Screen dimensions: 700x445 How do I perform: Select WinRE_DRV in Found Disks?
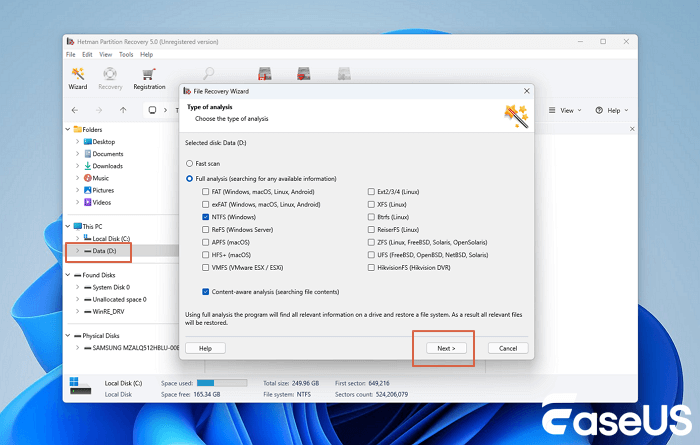click(108, 312)
